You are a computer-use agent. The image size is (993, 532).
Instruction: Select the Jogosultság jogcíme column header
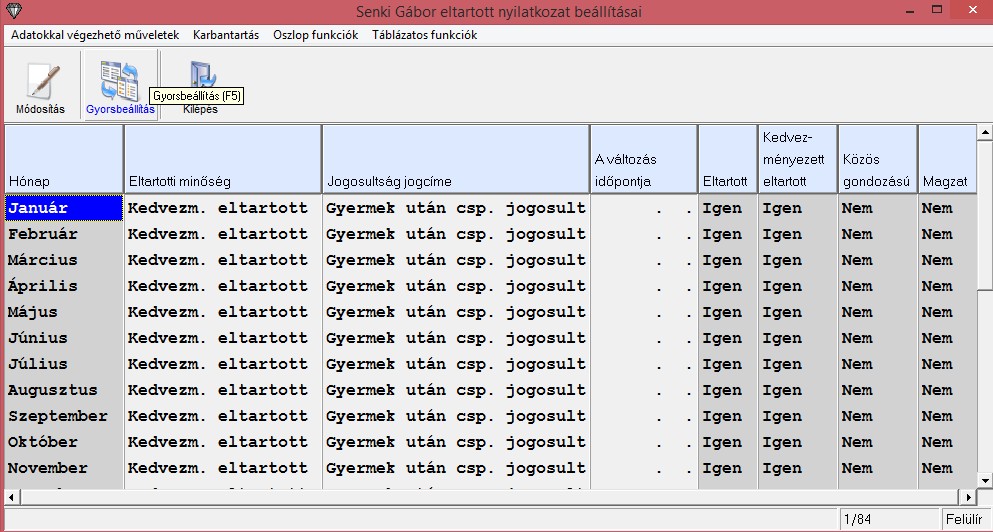455,159
